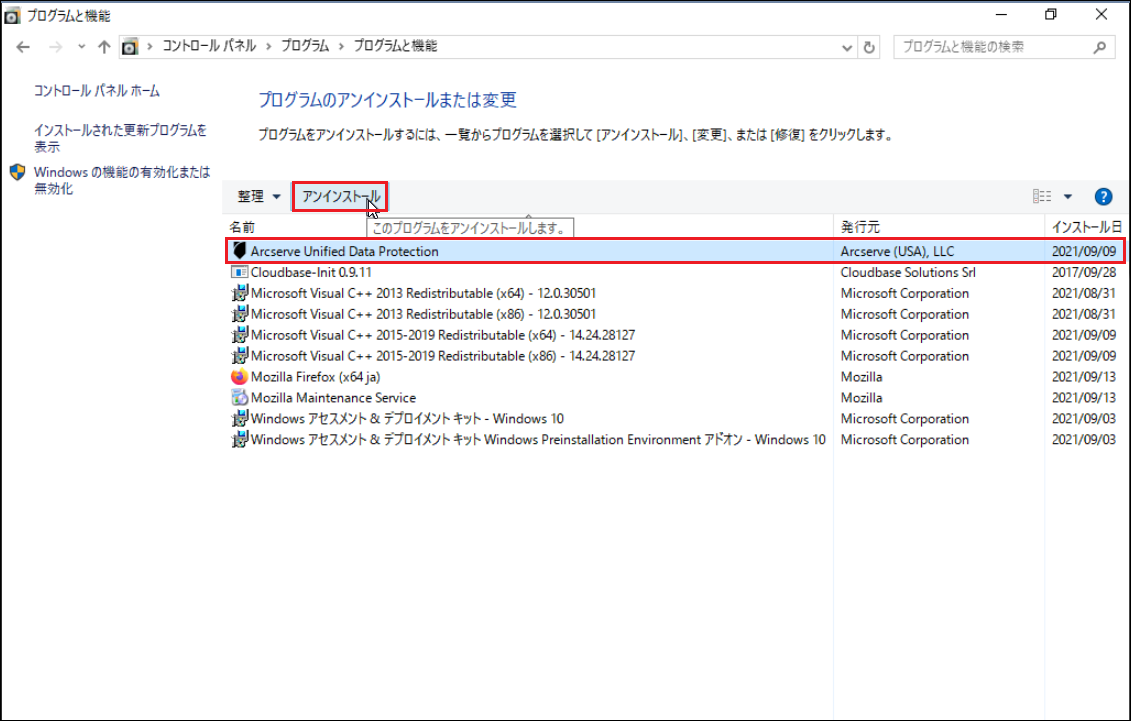The image size is (1131, 721).
Task: Expand the view options dropdown arrow
Action: (1068, 196)
